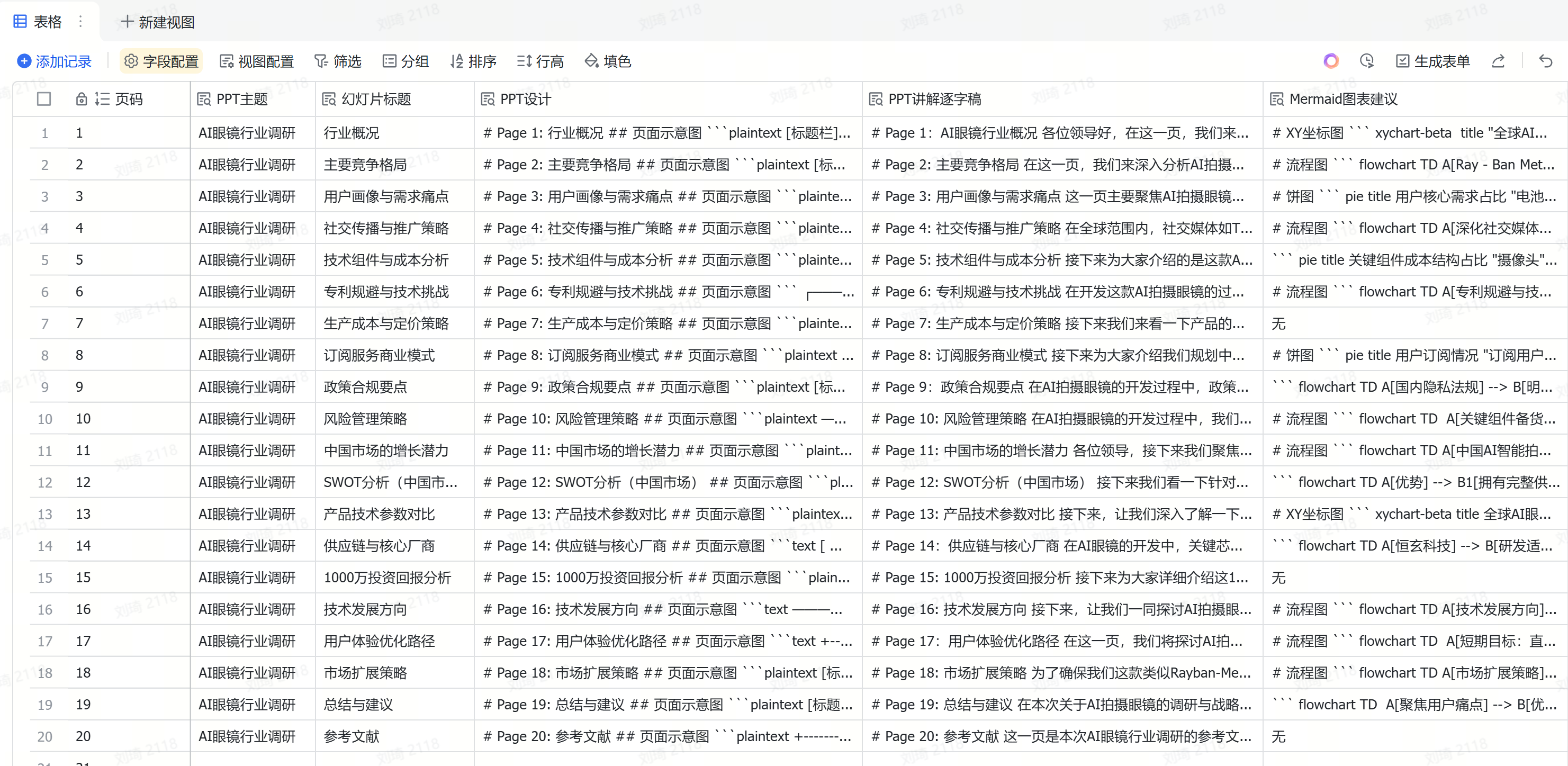1568x766 pixels.
Task: Open 字段配置 field settings
Action: (161, 61)
